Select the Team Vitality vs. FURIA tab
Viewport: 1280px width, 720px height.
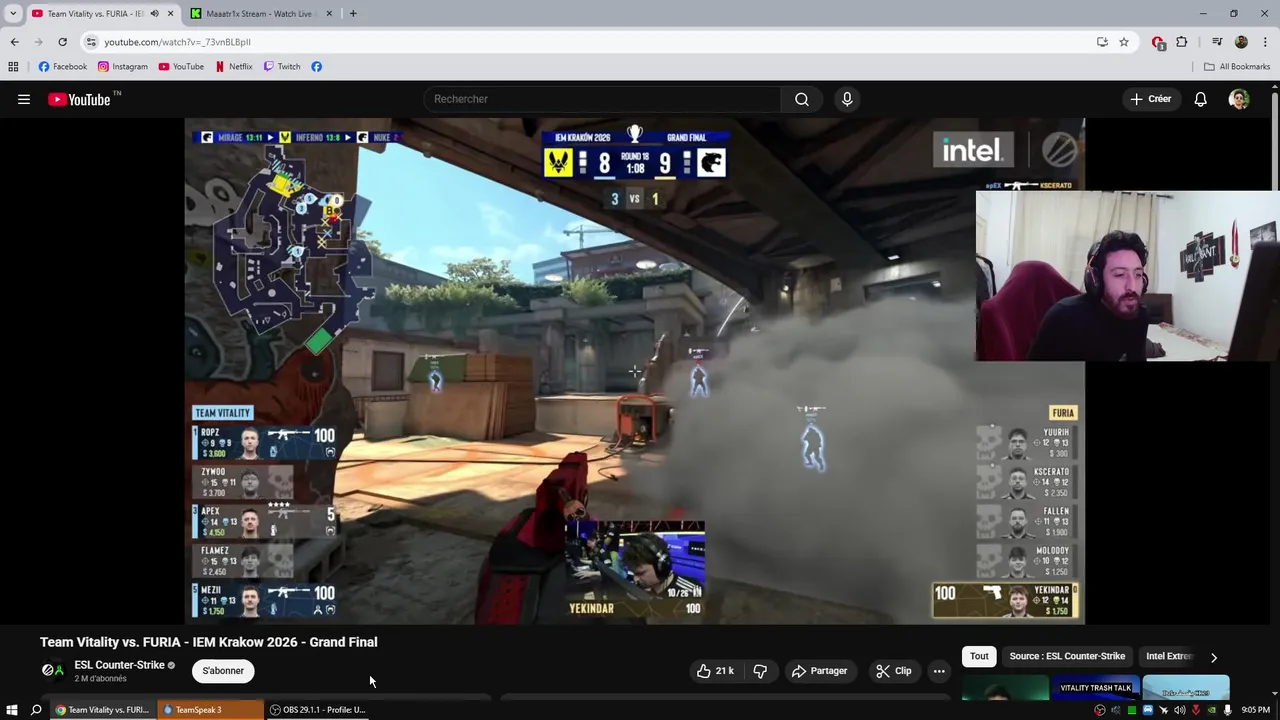point(95,13)
